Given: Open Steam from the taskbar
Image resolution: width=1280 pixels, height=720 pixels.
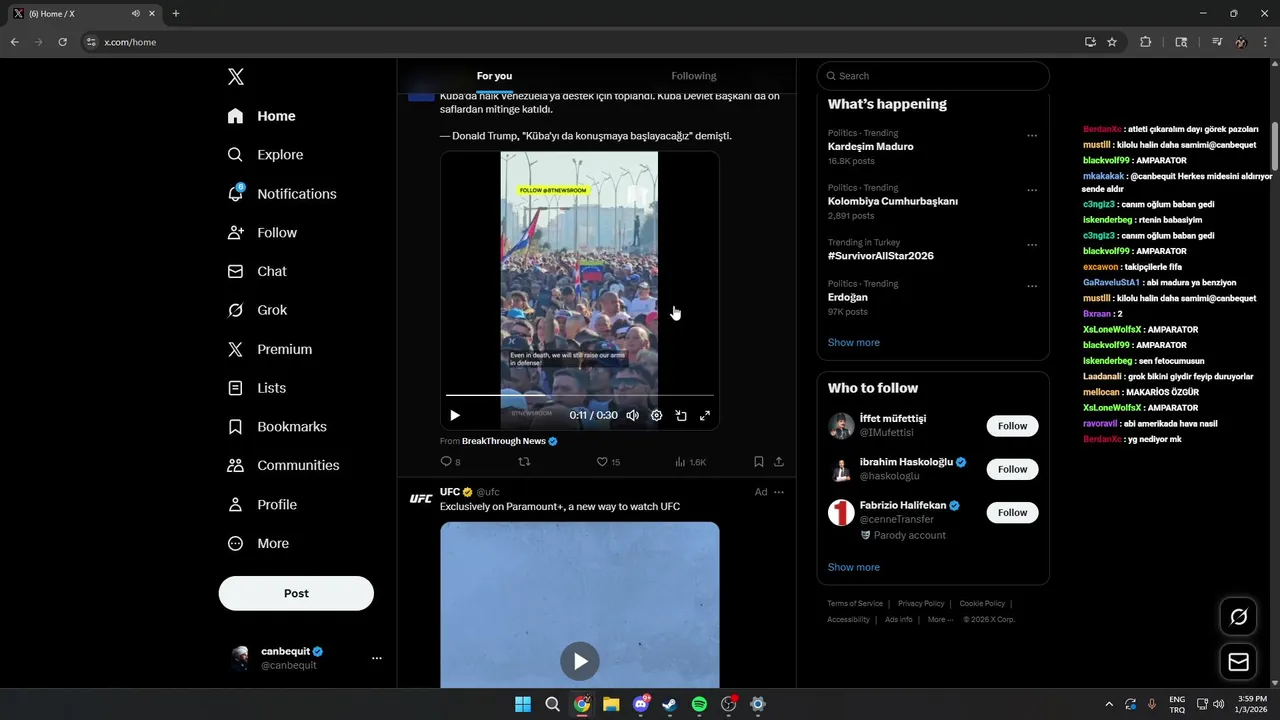Looking at the screenshot, I should click(670, 704).
